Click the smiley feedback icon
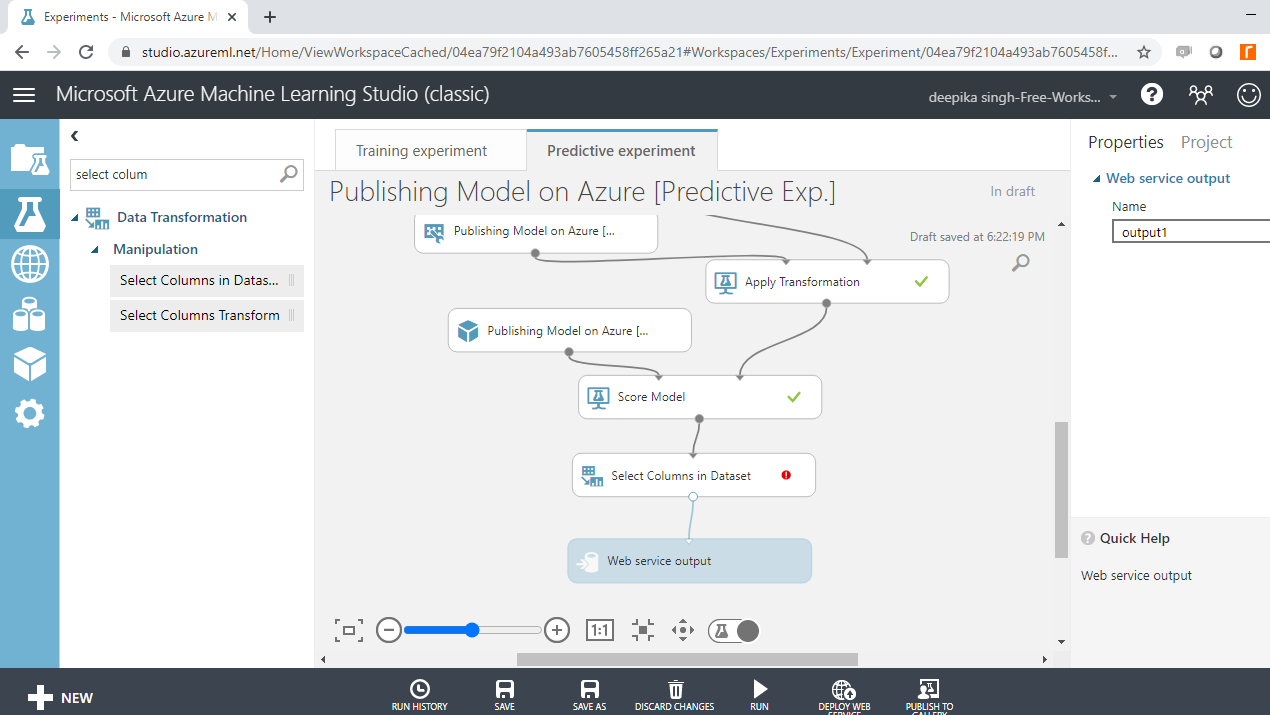Screen dimensions: 1270x715 tap(1248, 95)
